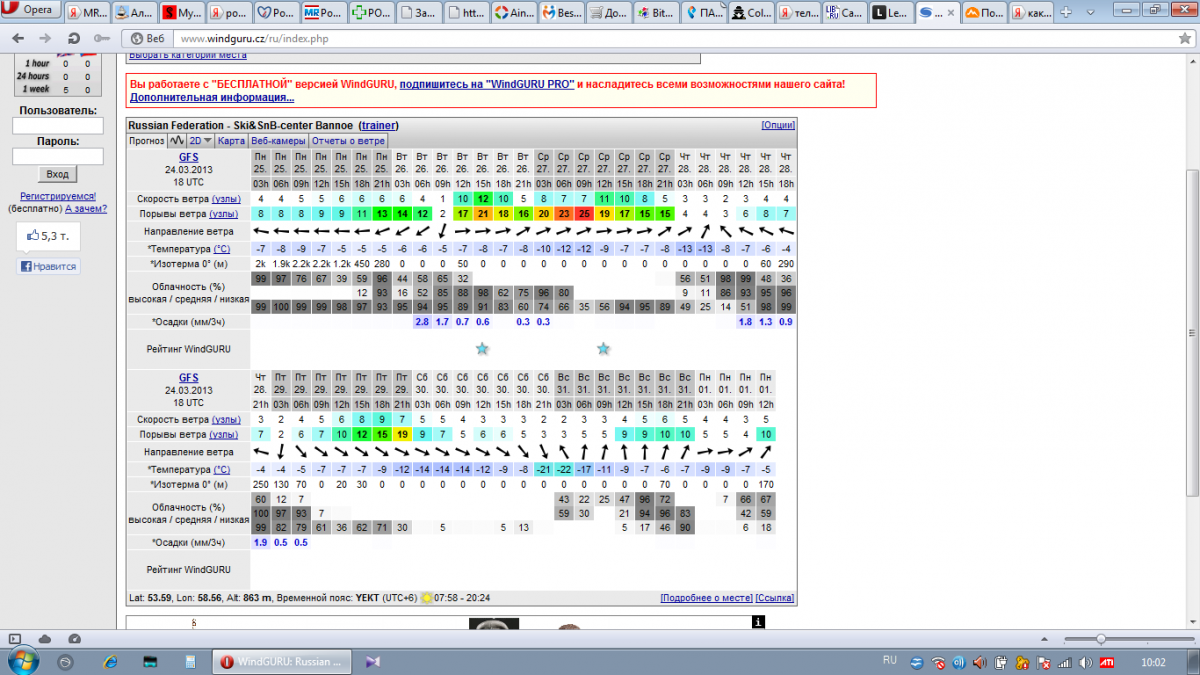
Task: Open the Карта map tab
Action: (x=232, y=141)
